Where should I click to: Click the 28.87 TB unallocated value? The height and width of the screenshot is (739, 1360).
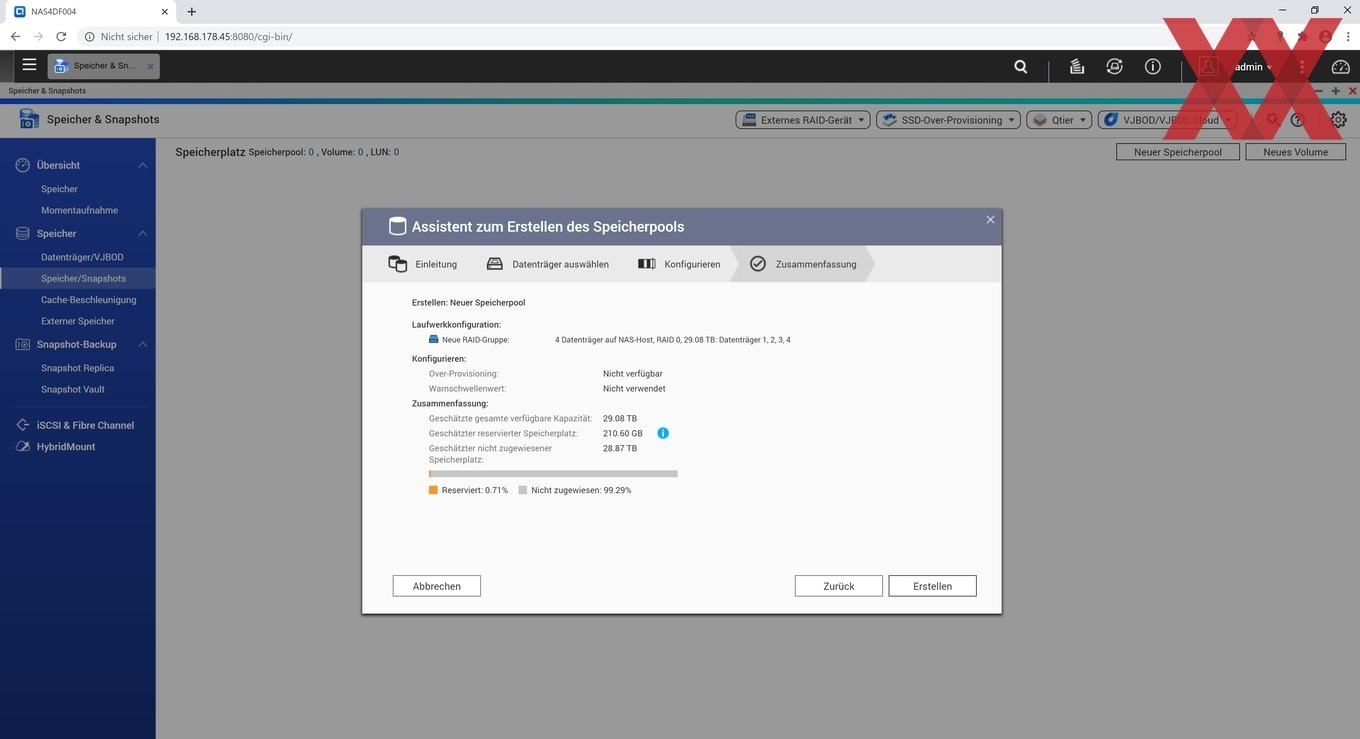620,448
